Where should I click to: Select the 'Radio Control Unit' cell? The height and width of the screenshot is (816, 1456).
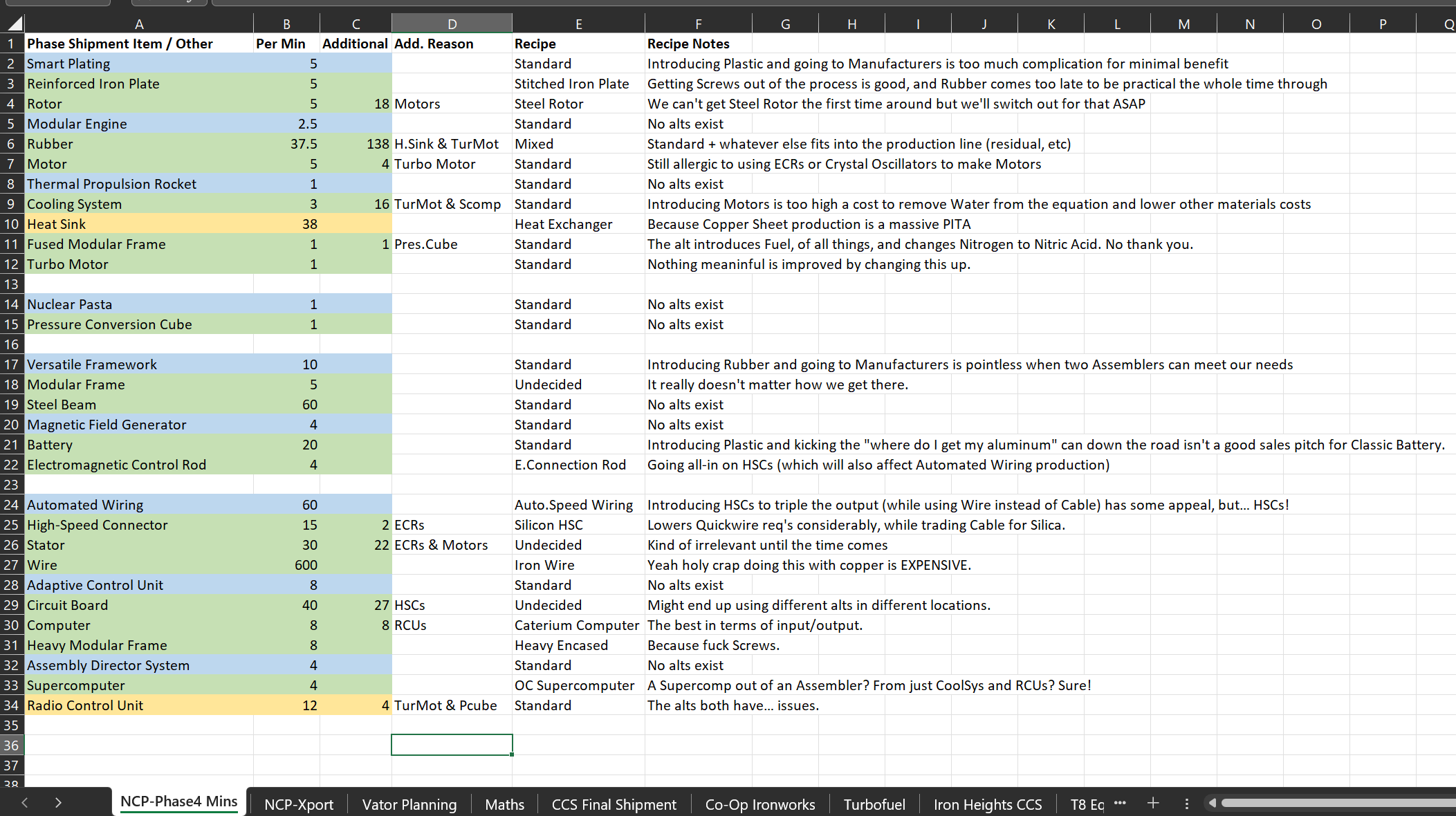139,705
